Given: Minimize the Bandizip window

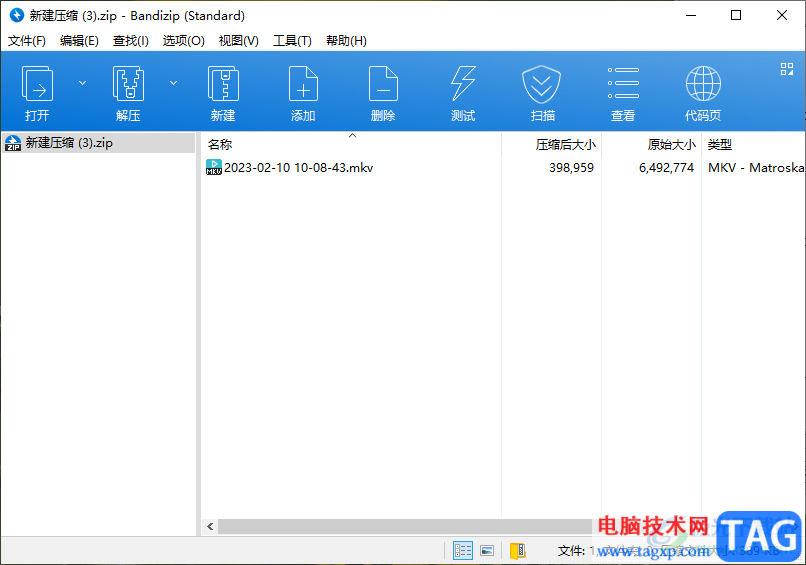Looking at the screenshot, I should pos(691,15).
